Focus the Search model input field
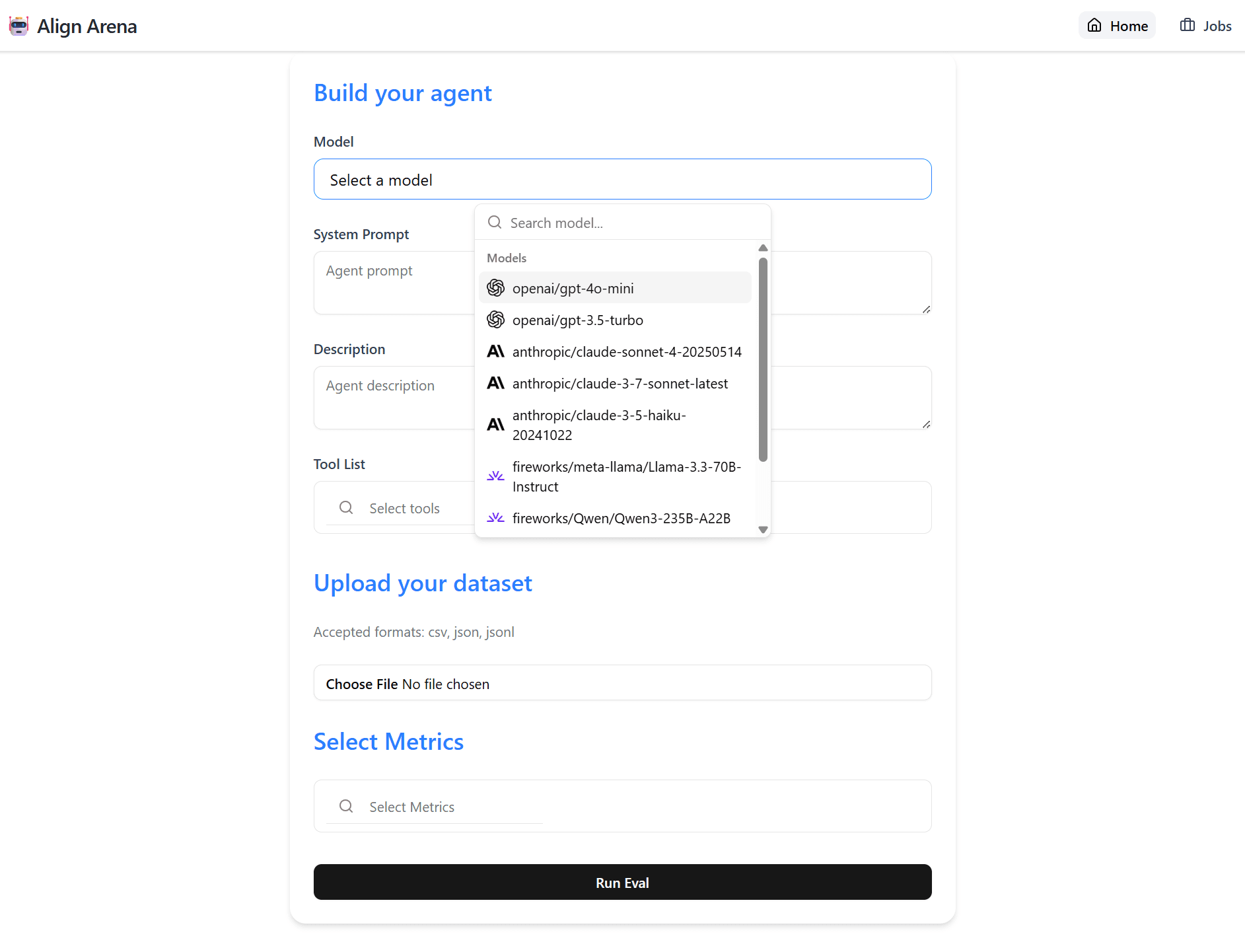1245x952 pixels. pos(623,223)
